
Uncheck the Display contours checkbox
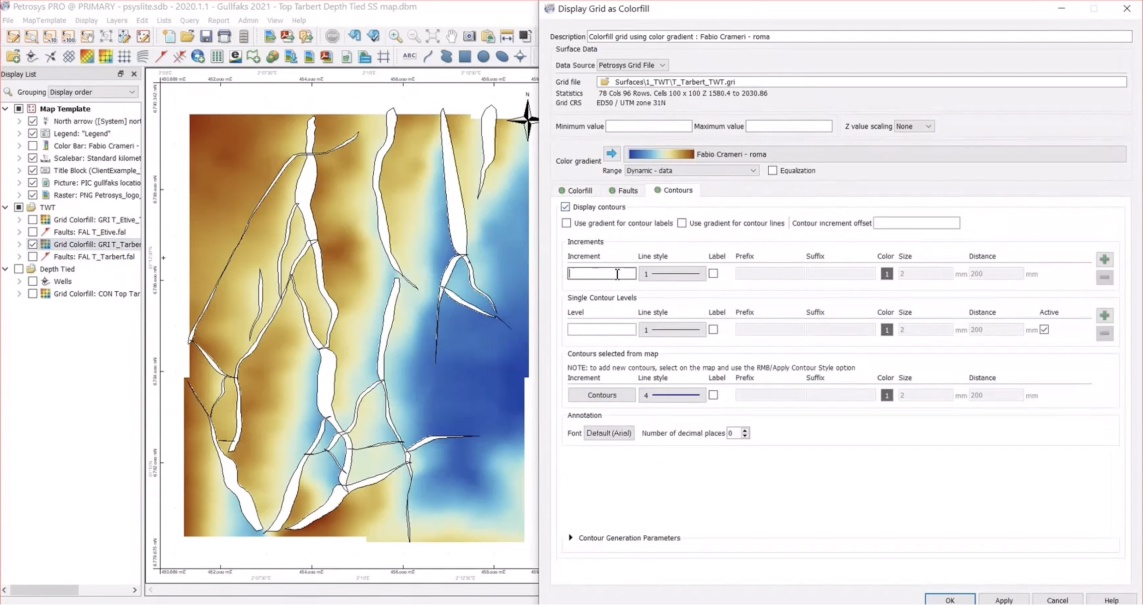coord(566,207)
